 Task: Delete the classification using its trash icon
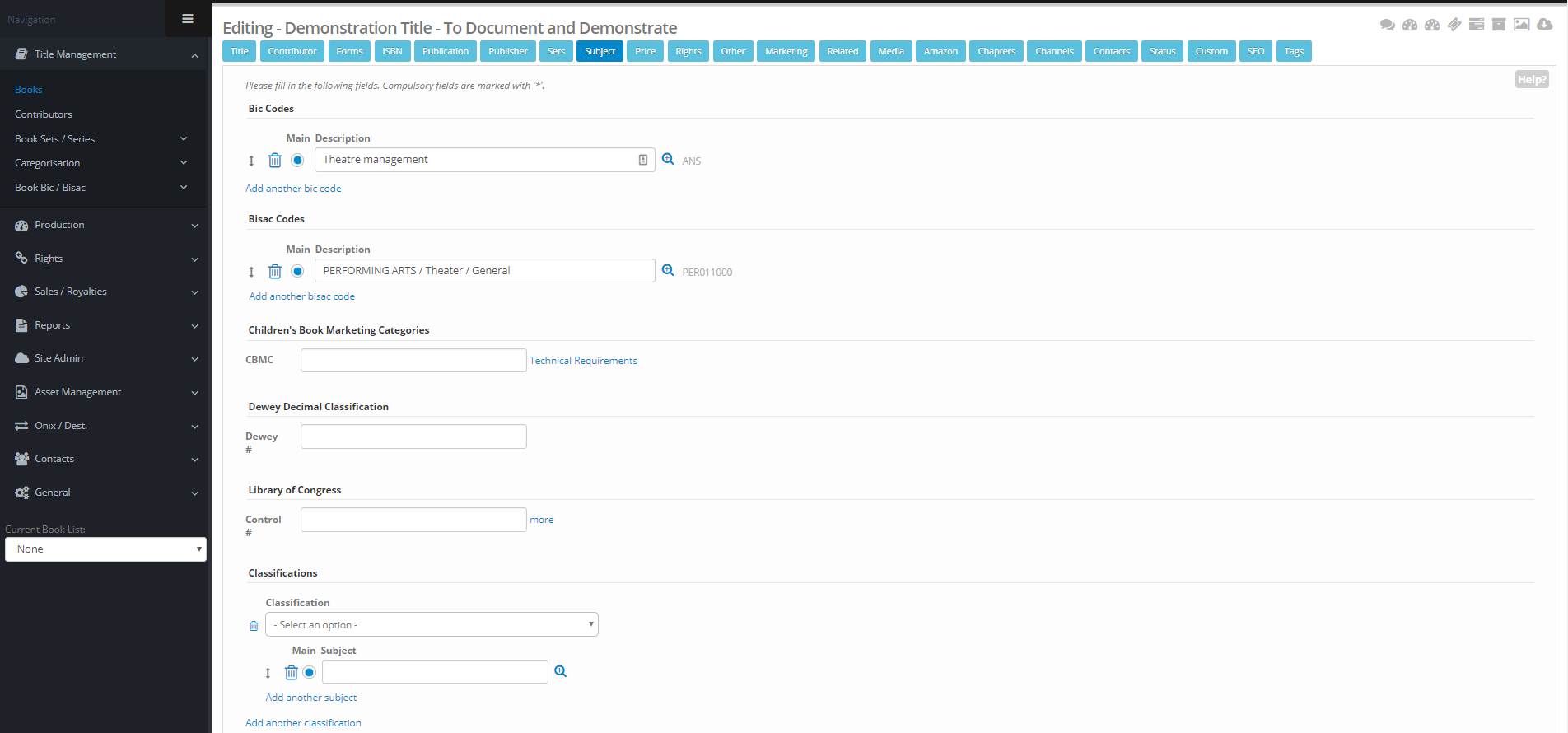(254, 626)
